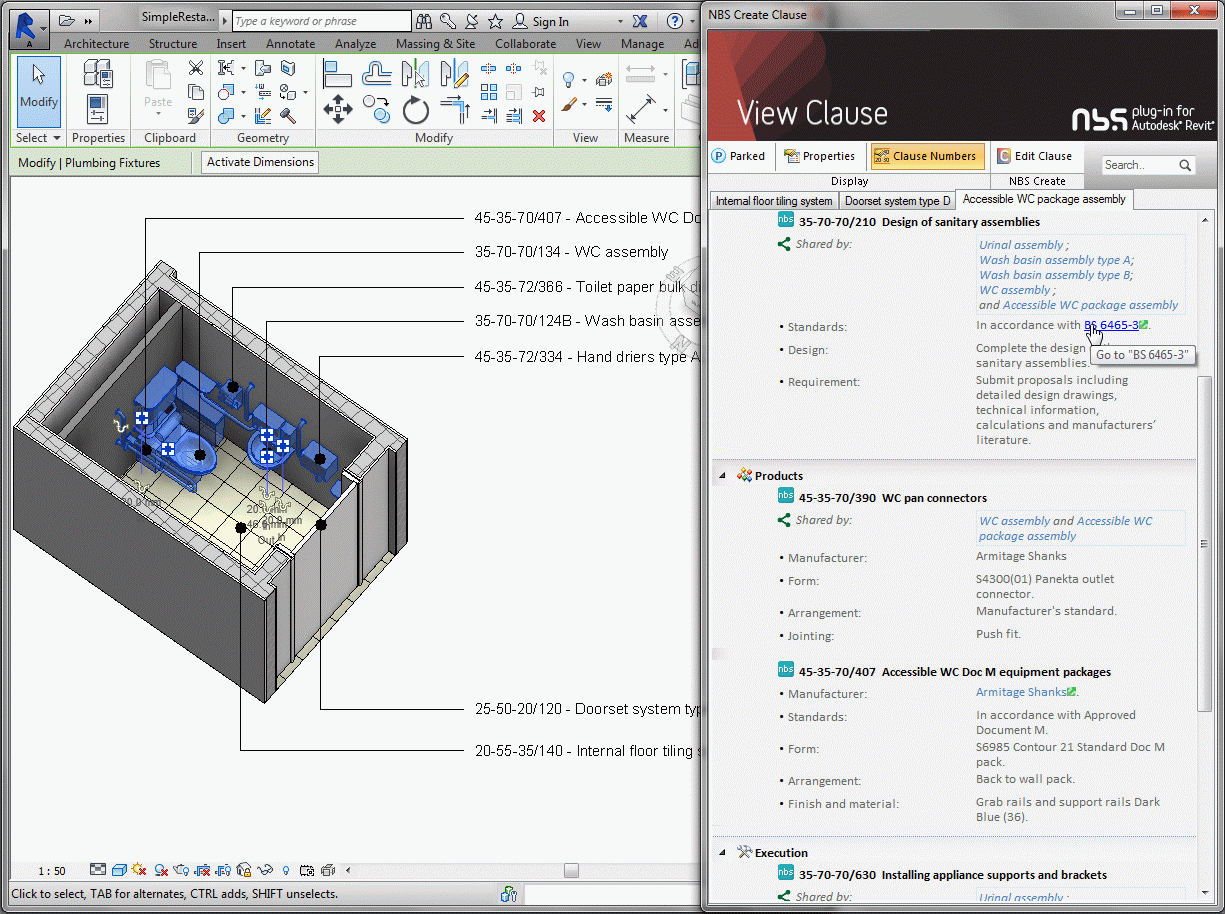Click the horizontal view scrollbar thumb
The image size is (1225, 914).
571,870
